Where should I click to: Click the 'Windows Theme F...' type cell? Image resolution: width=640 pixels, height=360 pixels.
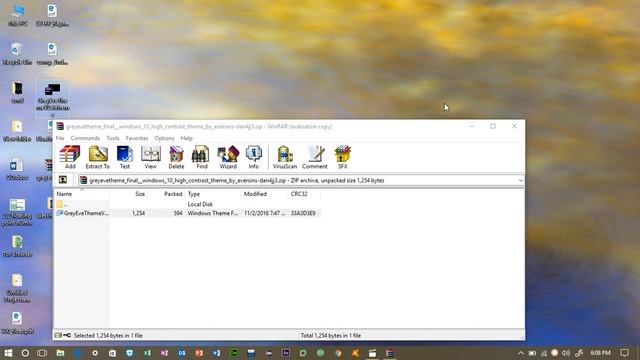point(213,213)
